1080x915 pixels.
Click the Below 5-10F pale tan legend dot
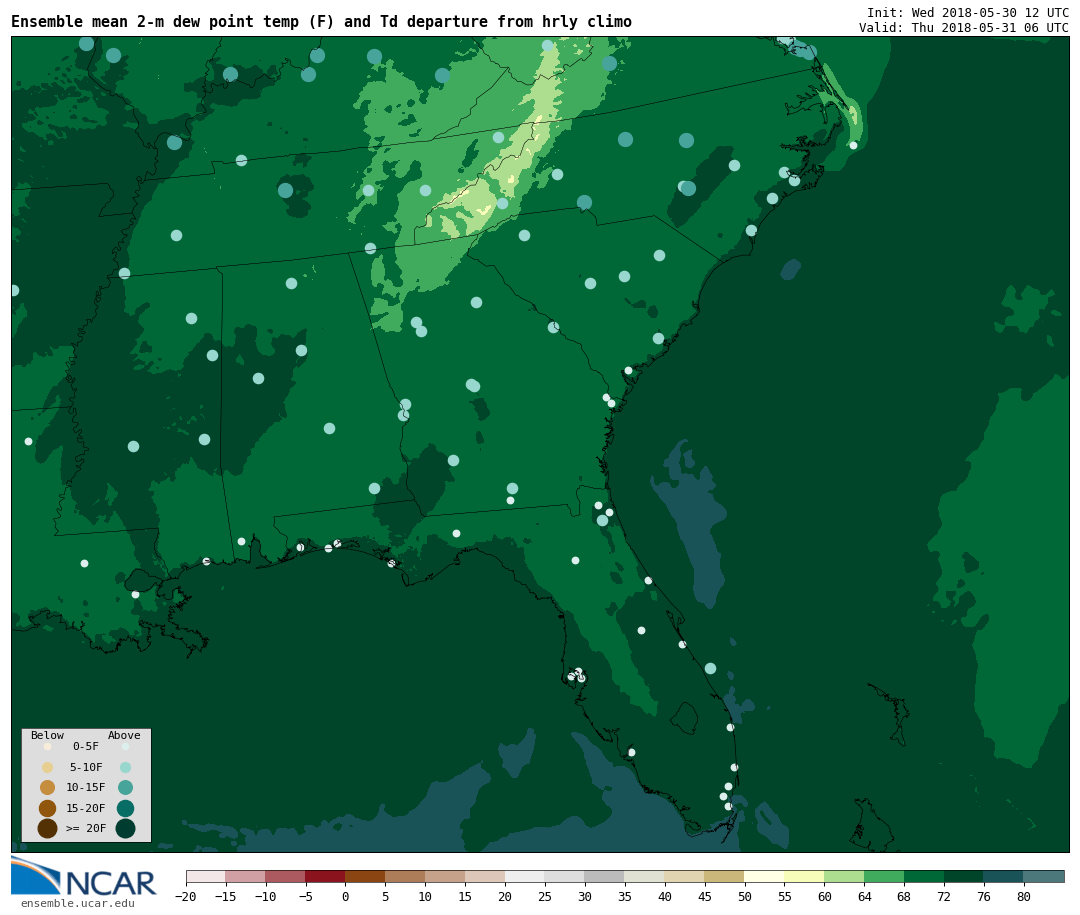coord(48,767)
